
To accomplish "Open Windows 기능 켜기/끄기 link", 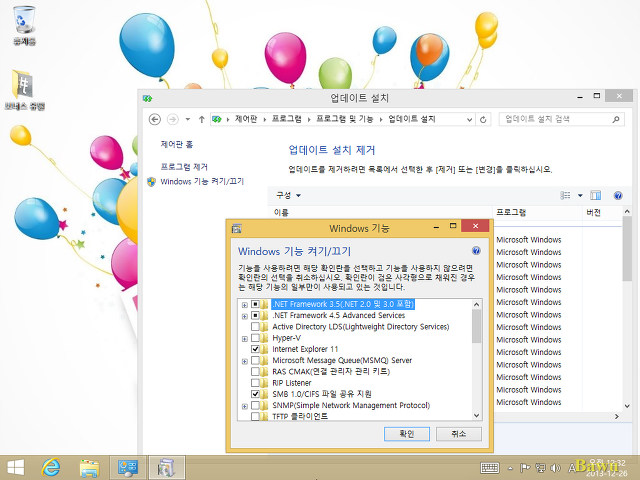I will click(202, 181).
